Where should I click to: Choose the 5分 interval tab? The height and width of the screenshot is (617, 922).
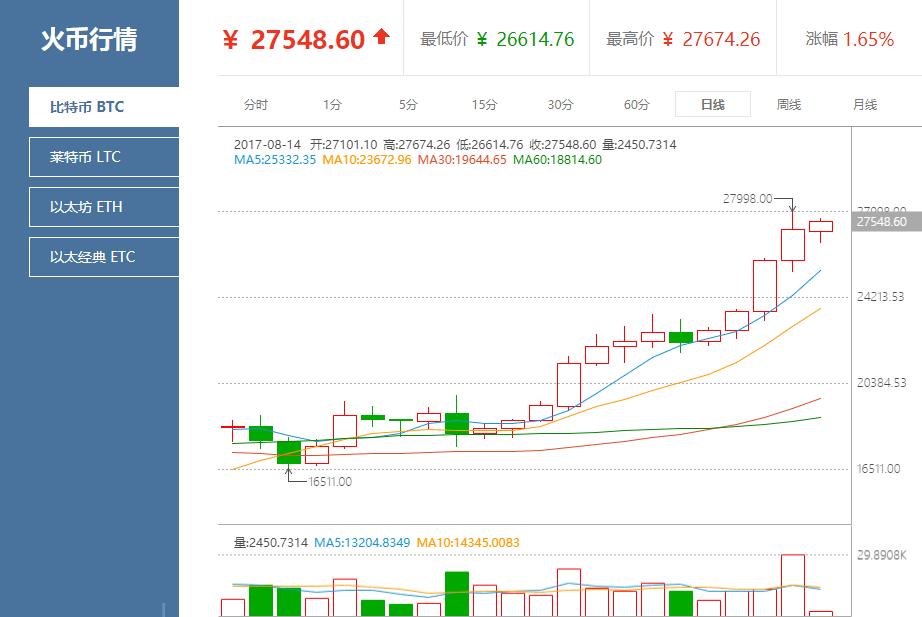[408, 105]
